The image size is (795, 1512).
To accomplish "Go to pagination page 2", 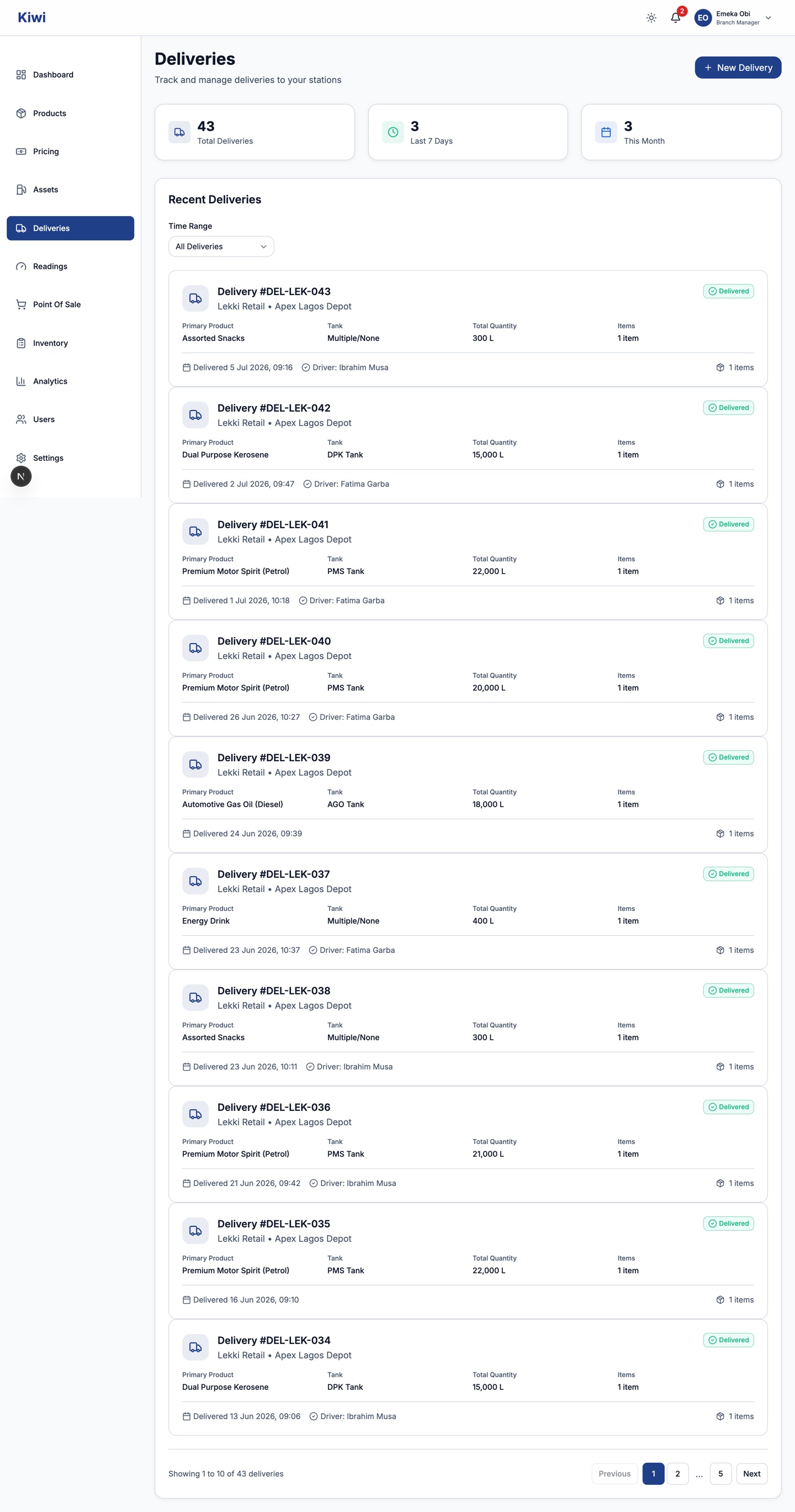I will coord(677,1474).
